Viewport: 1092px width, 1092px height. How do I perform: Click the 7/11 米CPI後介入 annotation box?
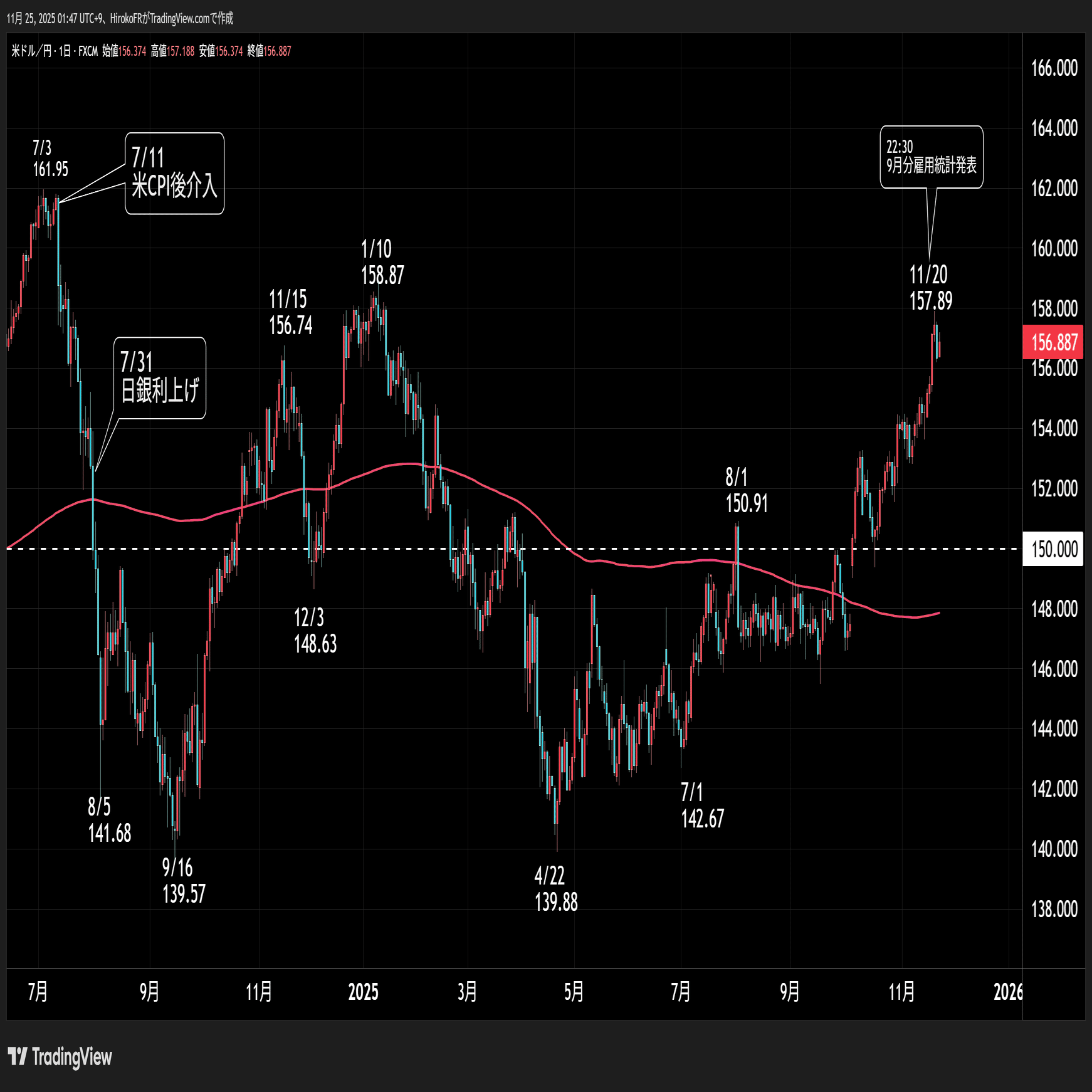175,174
